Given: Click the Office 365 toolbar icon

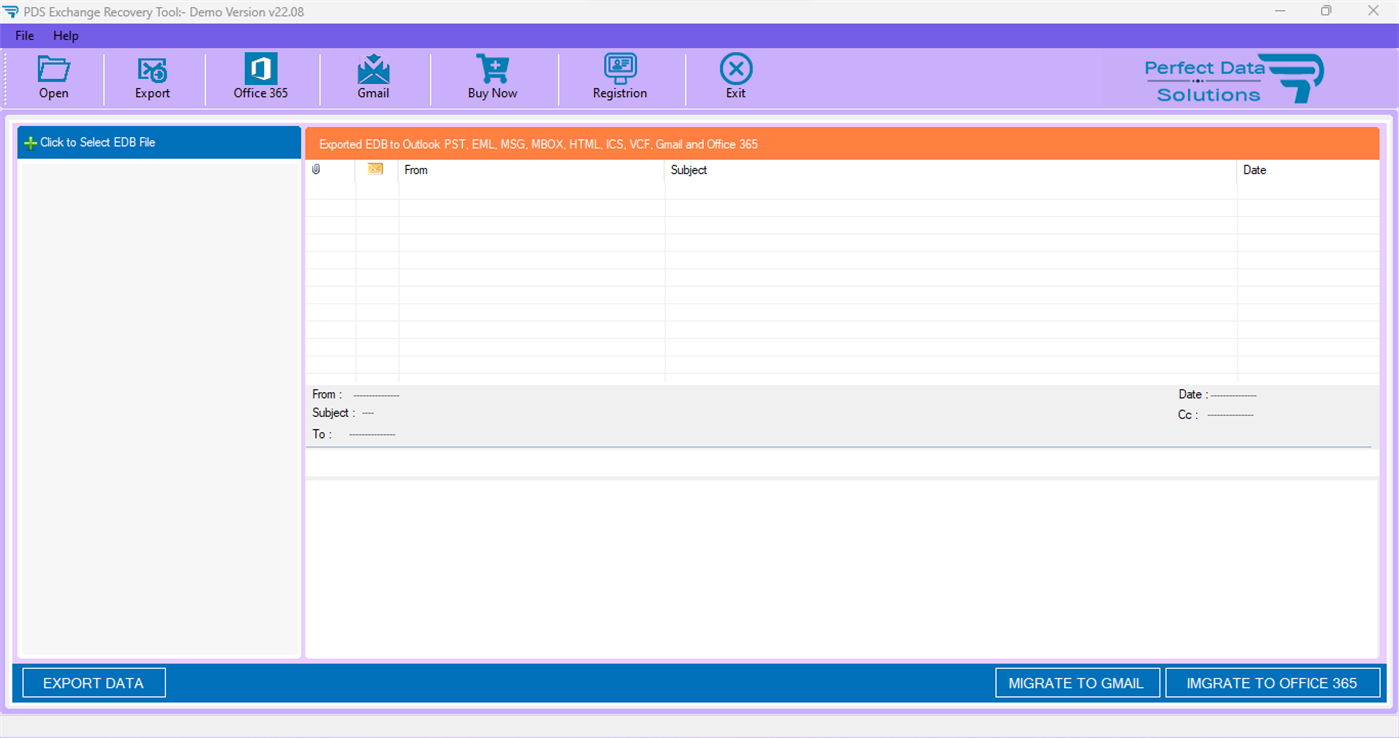Looking at the screenshot, I should (260, 77).
